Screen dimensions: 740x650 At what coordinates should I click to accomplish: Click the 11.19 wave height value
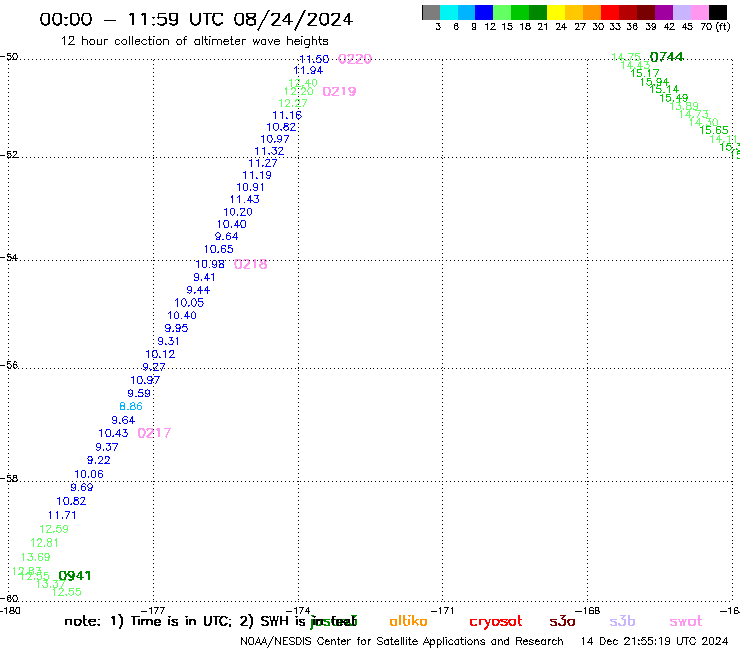click(x=257, y=175)
